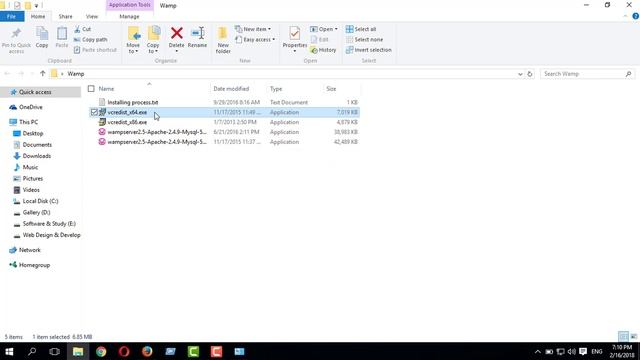Open Quick Access Toolbar customize arrow
This screenshot has width=640, height=360.
click(x=36, y=6)
